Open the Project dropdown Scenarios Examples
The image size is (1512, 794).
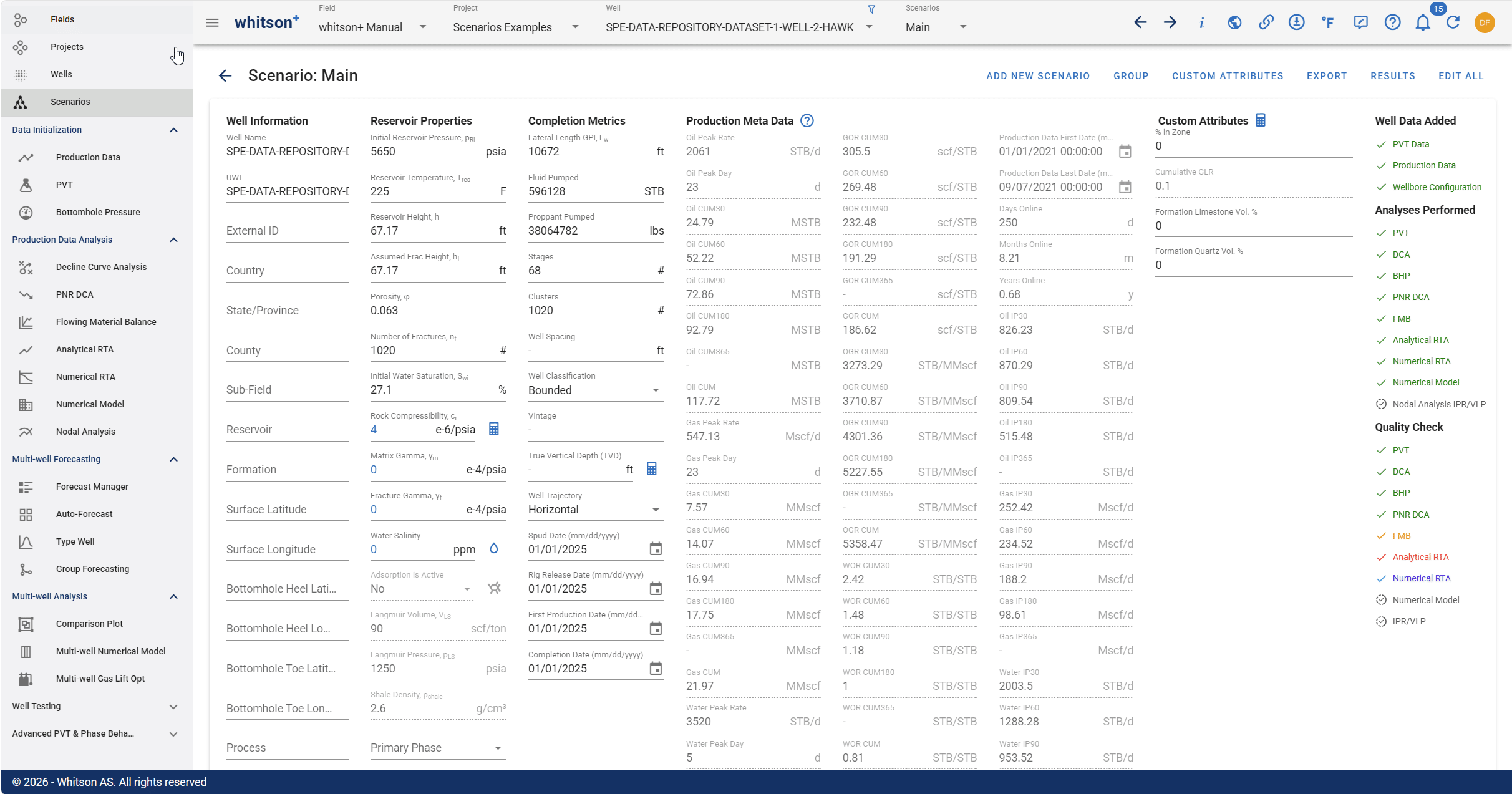coord(516,27)
